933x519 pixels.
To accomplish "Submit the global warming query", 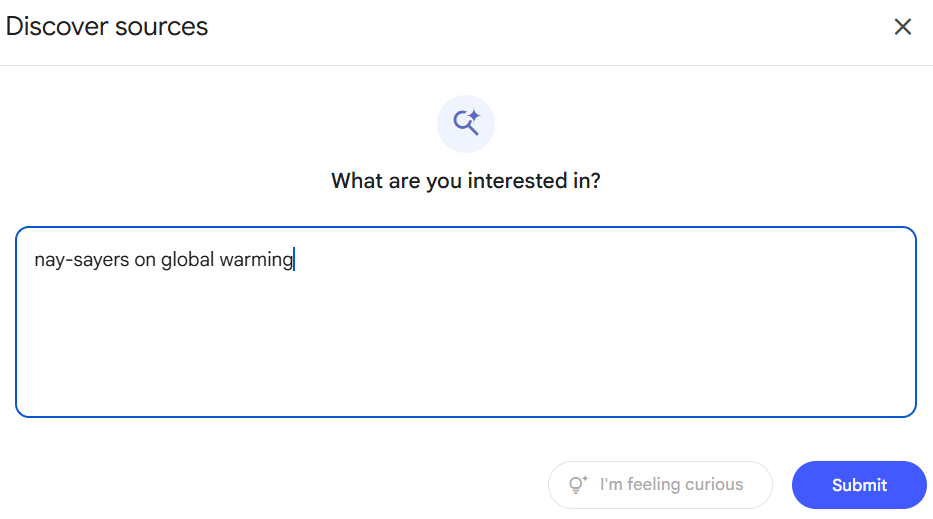I will (859, 484).
